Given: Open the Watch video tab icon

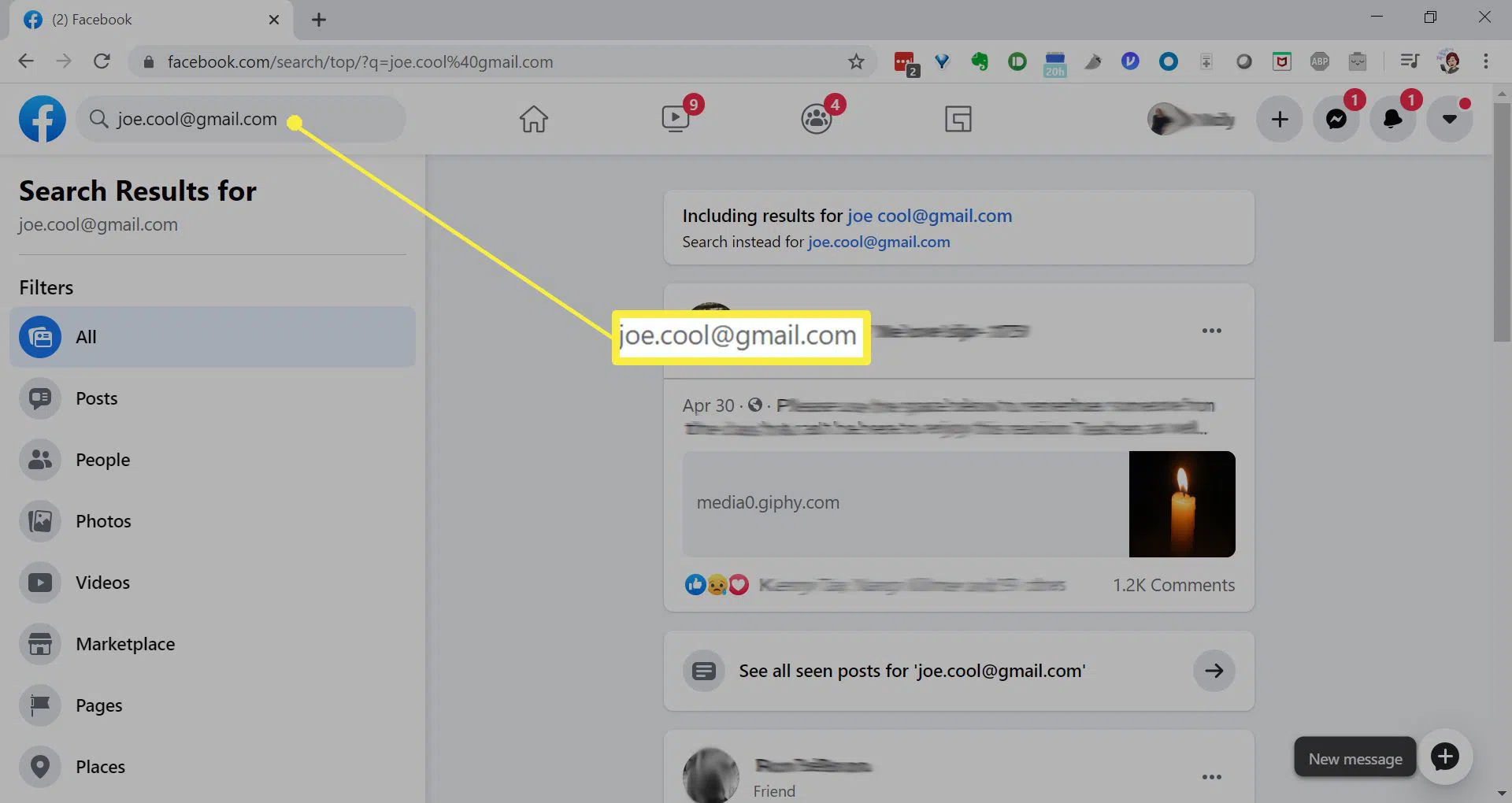Looking at the screenshot, I should (676, 119).
